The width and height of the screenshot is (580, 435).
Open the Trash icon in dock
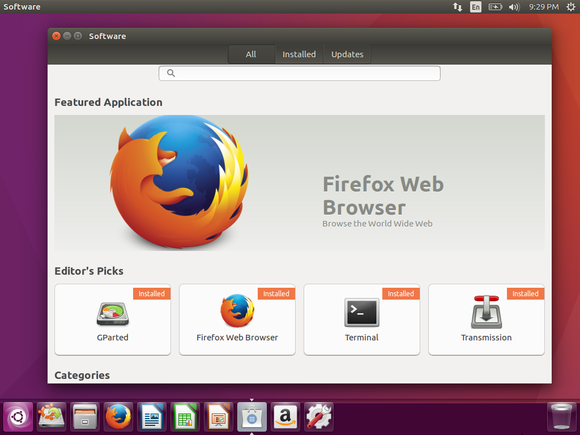(x=561, y=417)
